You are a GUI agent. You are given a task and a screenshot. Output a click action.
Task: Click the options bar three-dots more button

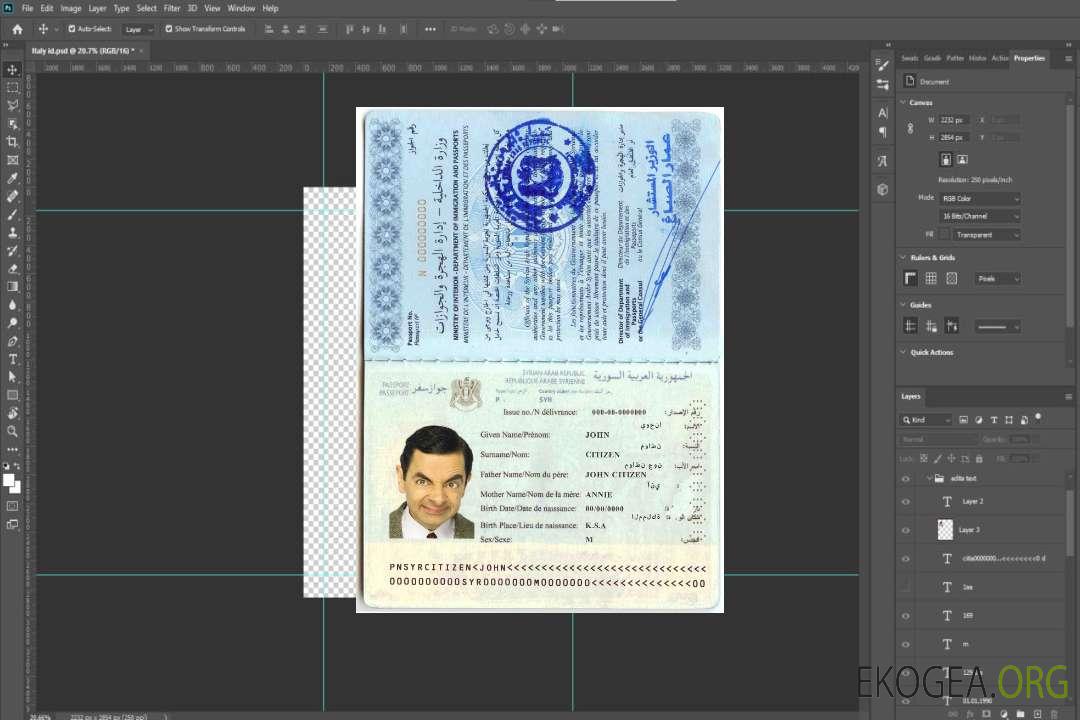[x=430, y=29]
